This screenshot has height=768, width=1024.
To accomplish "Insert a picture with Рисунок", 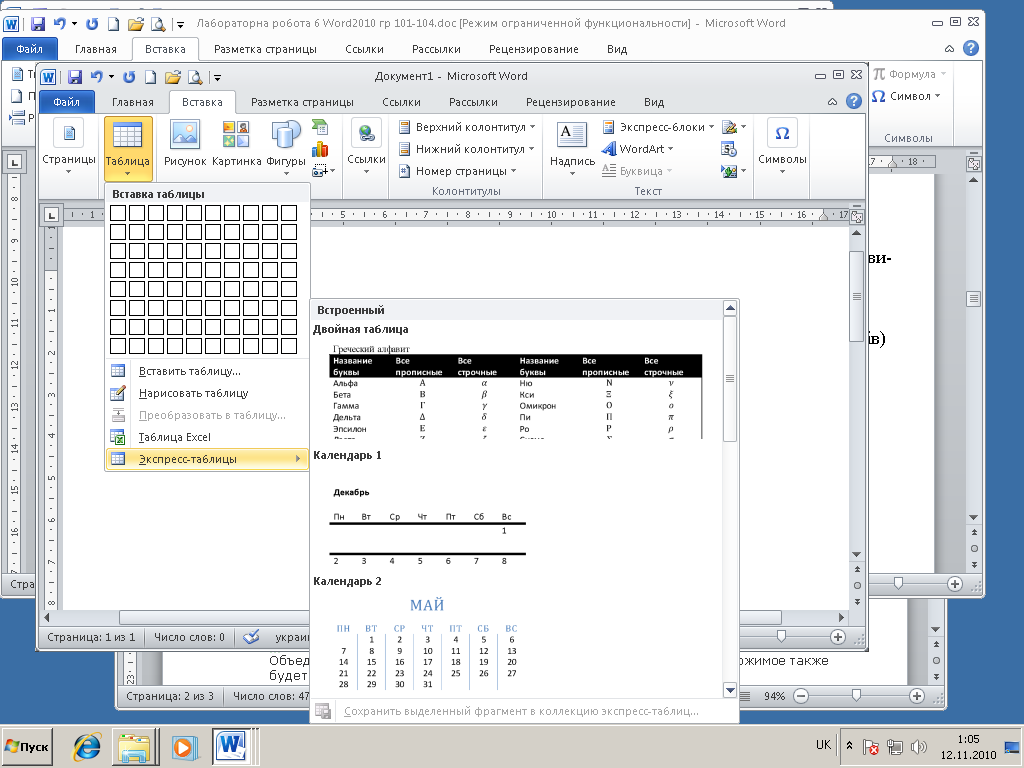I will pos(185,144).
